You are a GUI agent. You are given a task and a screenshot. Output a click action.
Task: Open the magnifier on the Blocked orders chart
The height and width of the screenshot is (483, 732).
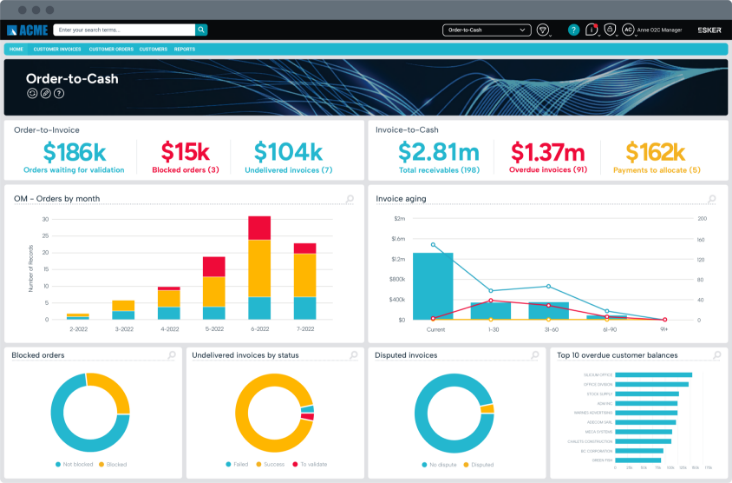click(x=171, y=355)
